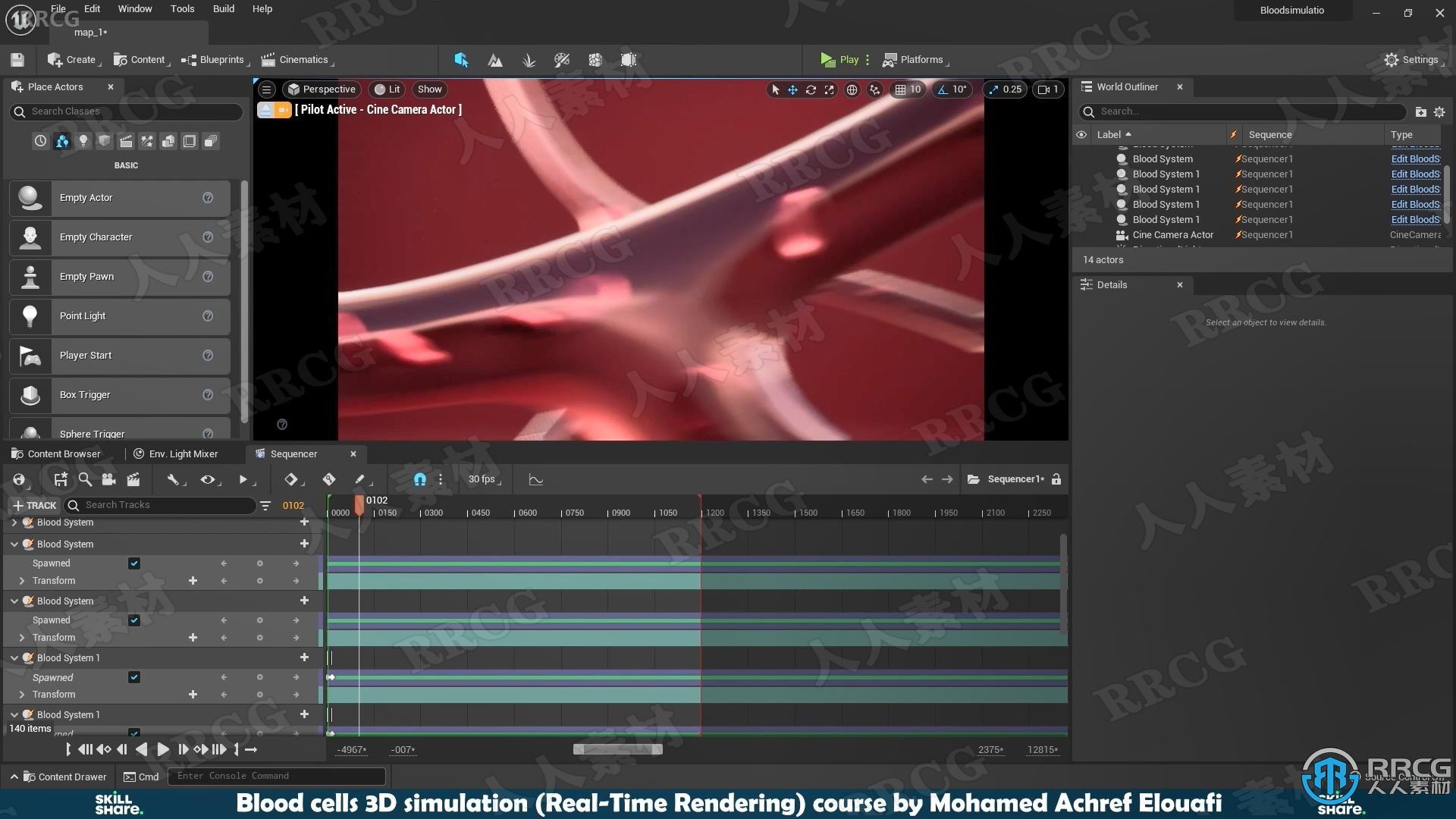Open the Platforms dropdown
The height and width of the screenshot is (819, 1456).
915,60
